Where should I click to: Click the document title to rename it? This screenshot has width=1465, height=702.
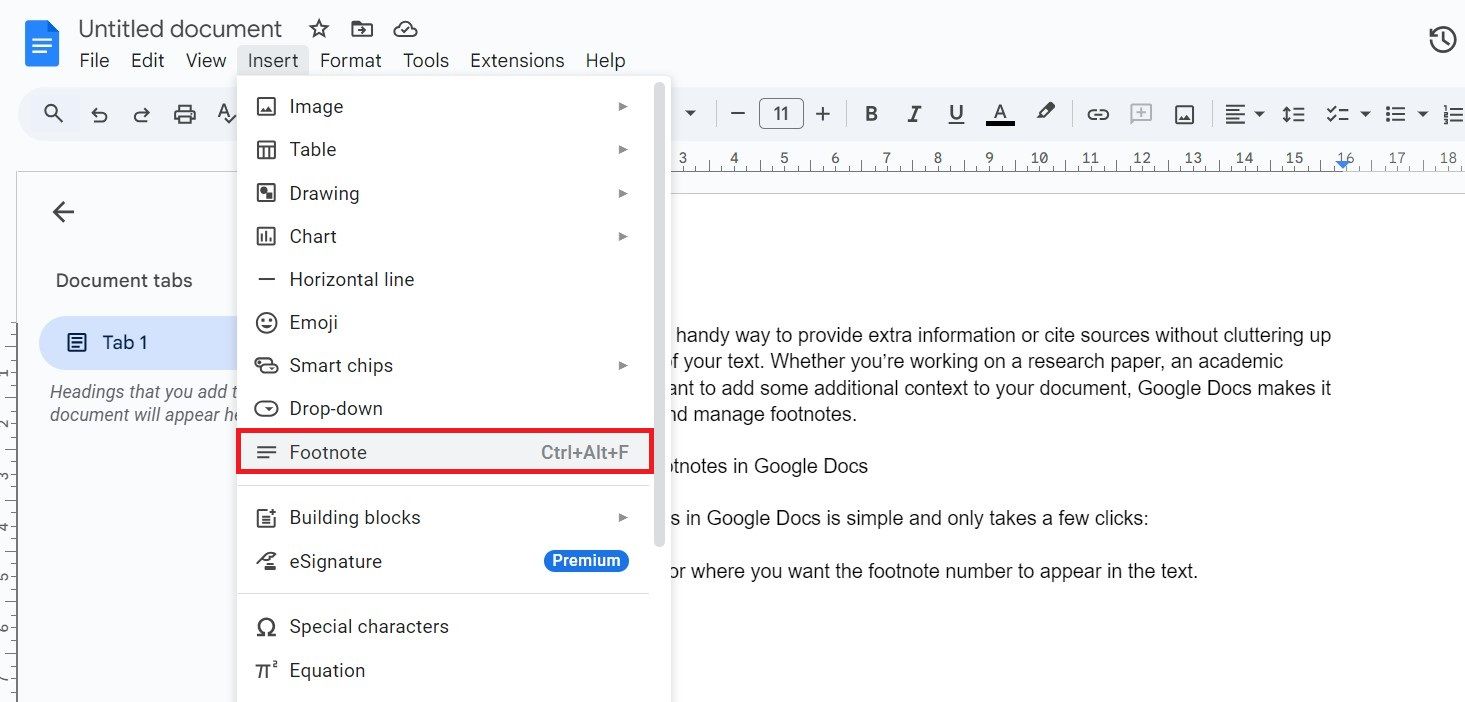tap(180, 28)
